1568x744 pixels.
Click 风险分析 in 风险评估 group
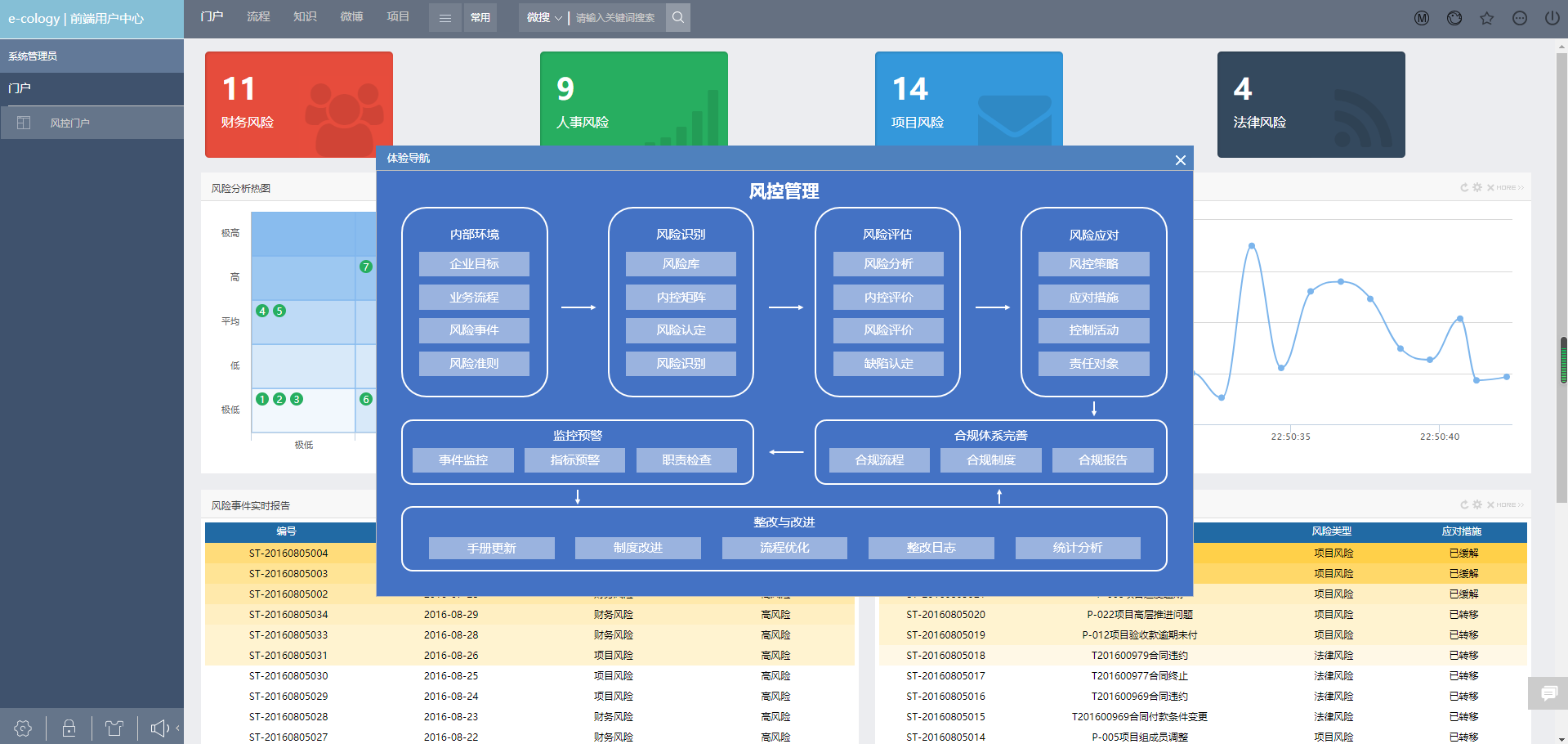(x=888, y=264)
